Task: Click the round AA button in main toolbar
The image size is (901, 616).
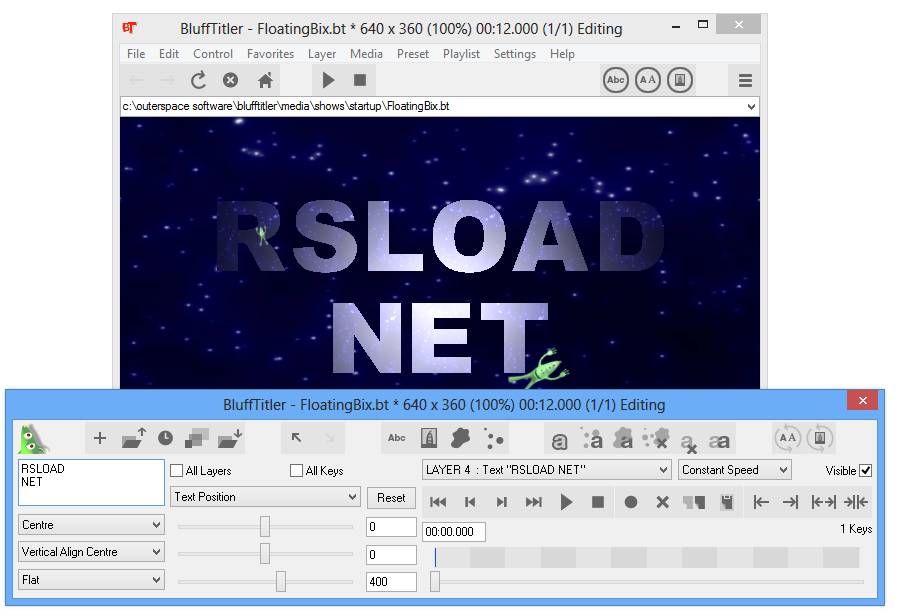Action: (648, 80)
